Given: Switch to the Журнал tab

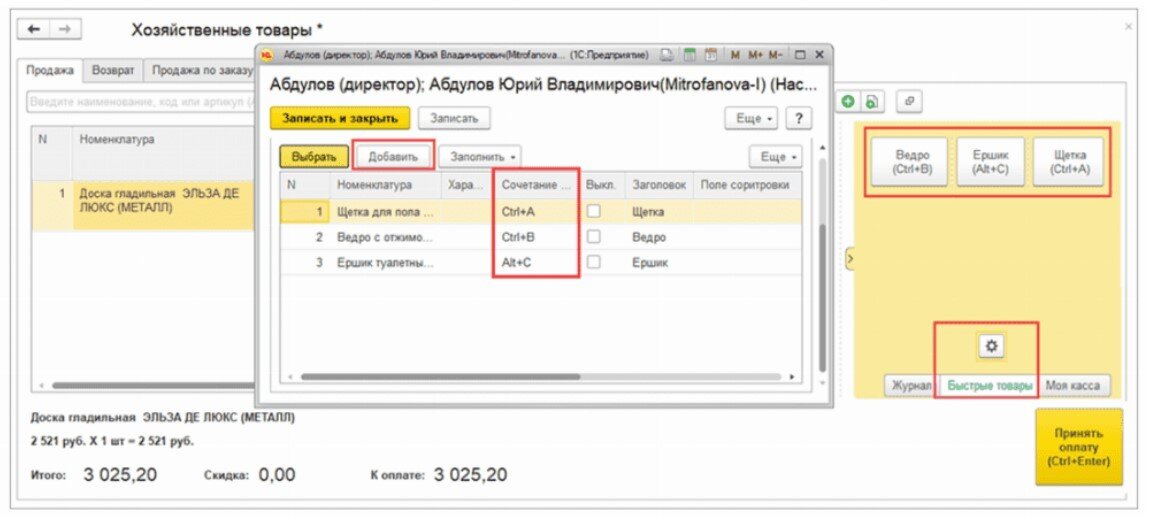Looking at the screenshot, I should click(x=911, y=385).
